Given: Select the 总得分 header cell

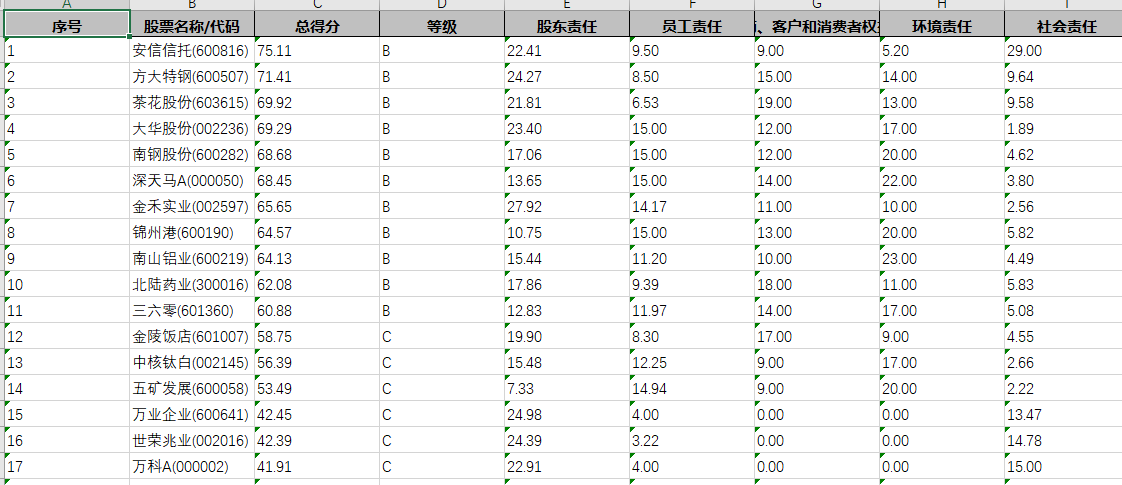Looking at the screenshot, I should pyautogui.click(x=317, y=24).
